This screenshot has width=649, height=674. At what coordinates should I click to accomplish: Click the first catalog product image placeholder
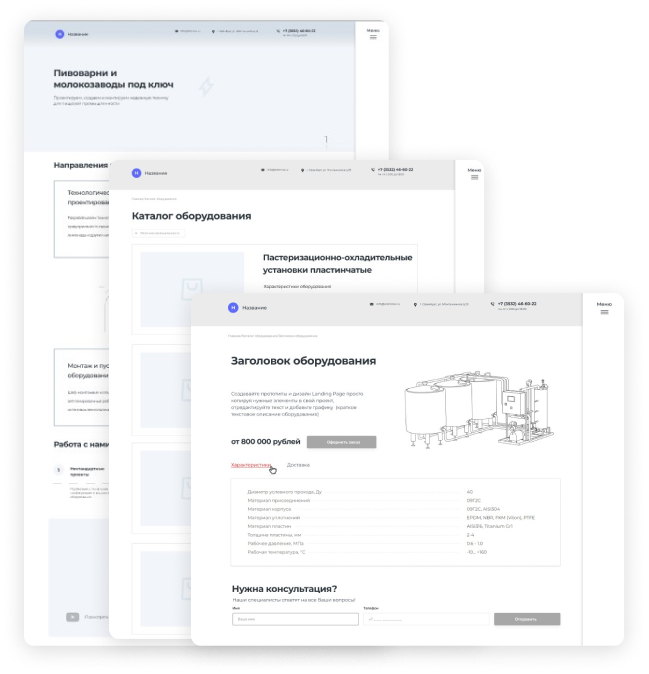tap(191, 290)
